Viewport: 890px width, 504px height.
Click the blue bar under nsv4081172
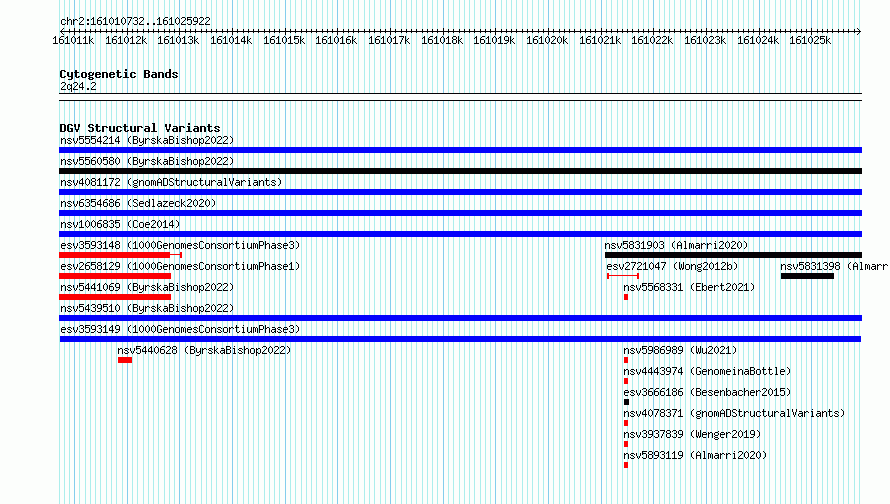460,192
